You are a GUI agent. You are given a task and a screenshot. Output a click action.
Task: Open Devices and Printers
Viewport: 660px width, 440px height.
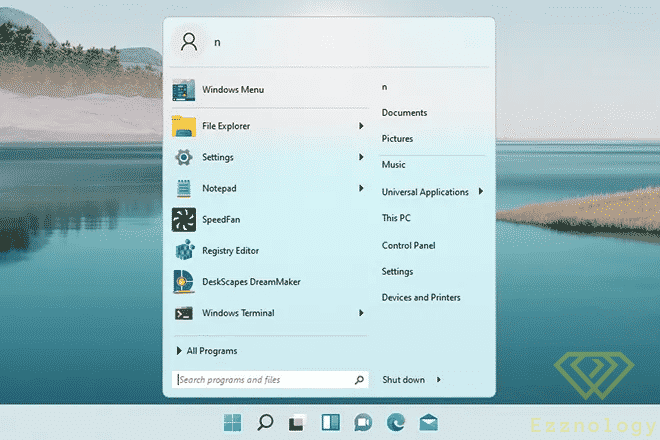coord(421,297)
